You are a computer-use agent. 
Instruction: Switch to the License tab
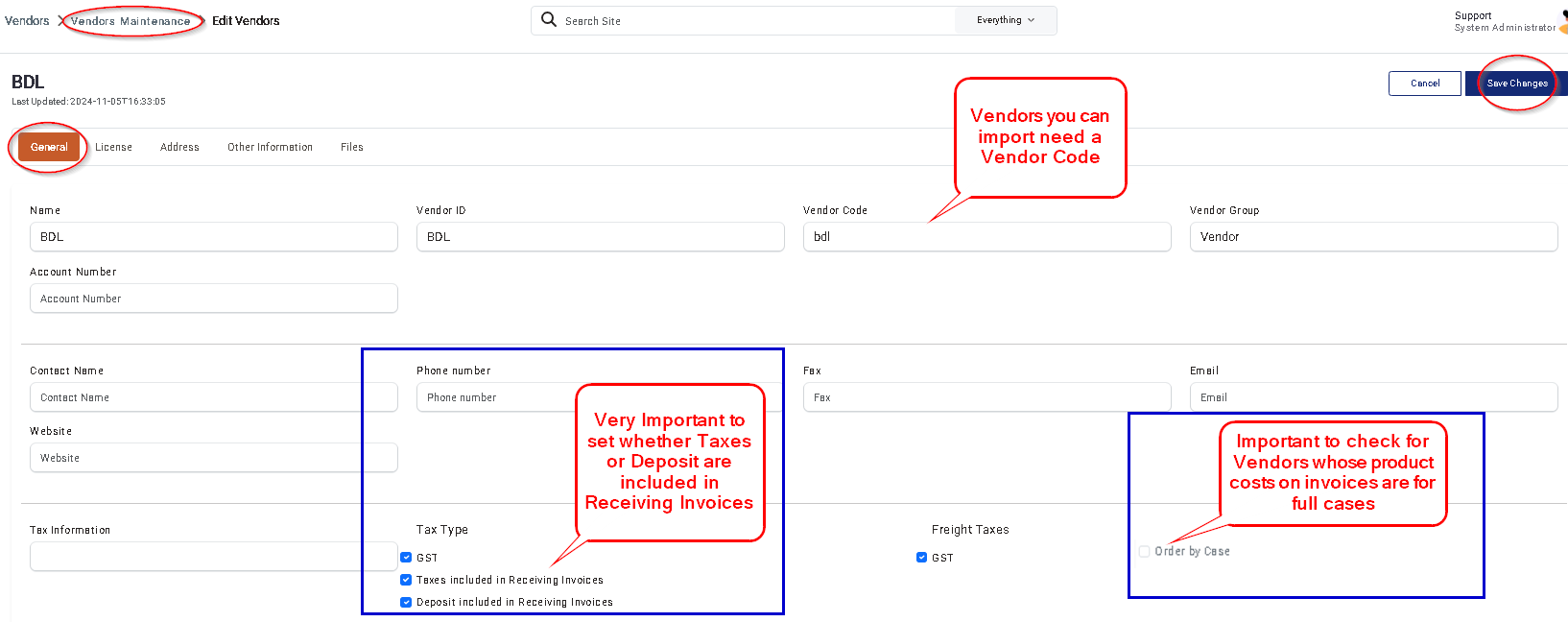click(113, 147)
